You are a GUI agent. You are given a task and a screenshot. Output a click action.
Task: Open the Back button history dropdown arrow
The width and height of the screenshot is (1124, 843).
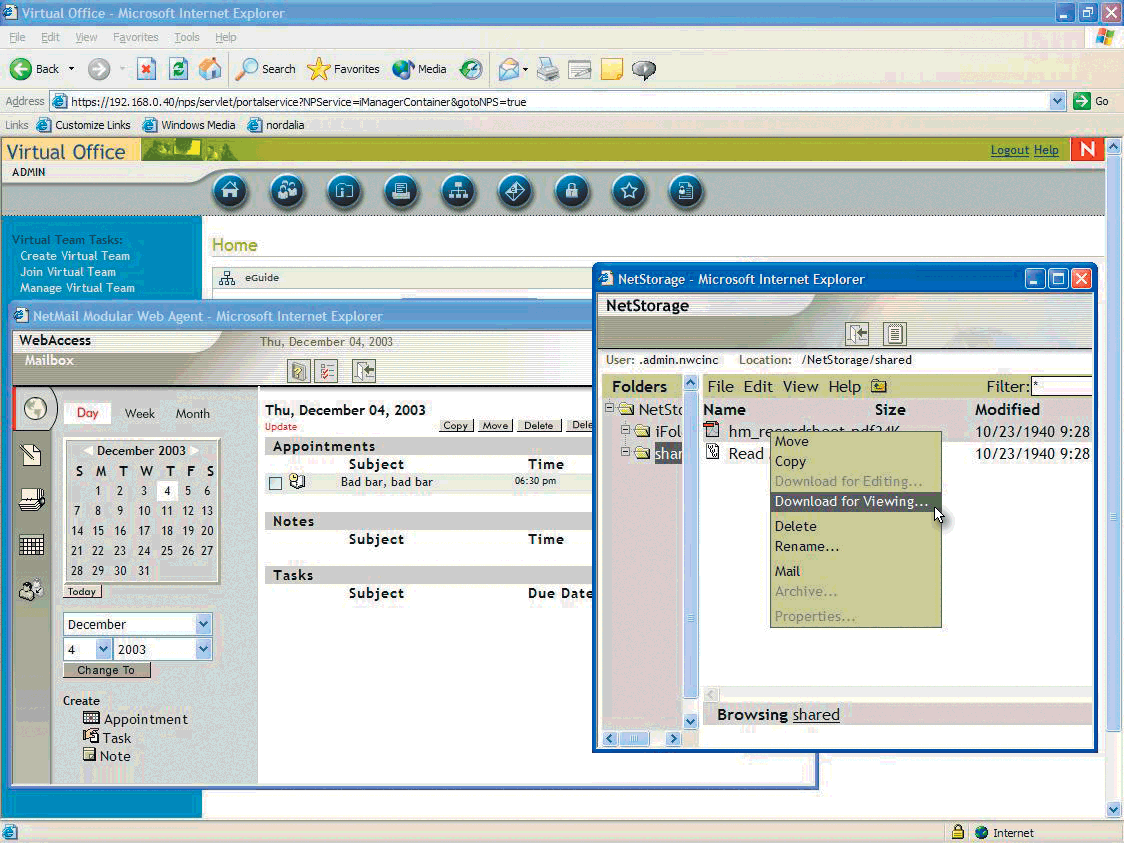[x=71, y=69]
